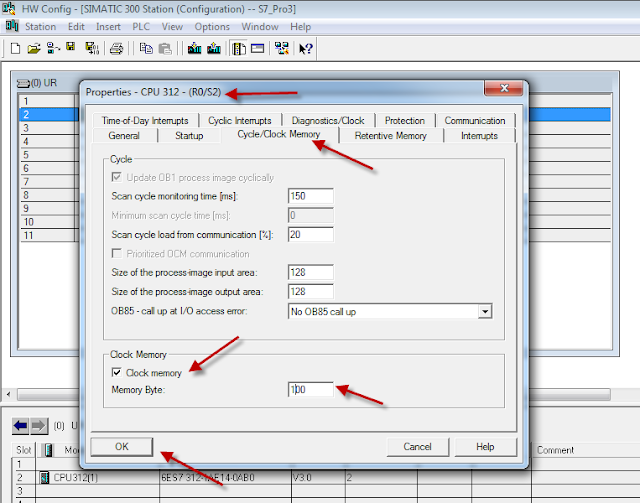Open the Insert menu

tap(108, 27)
